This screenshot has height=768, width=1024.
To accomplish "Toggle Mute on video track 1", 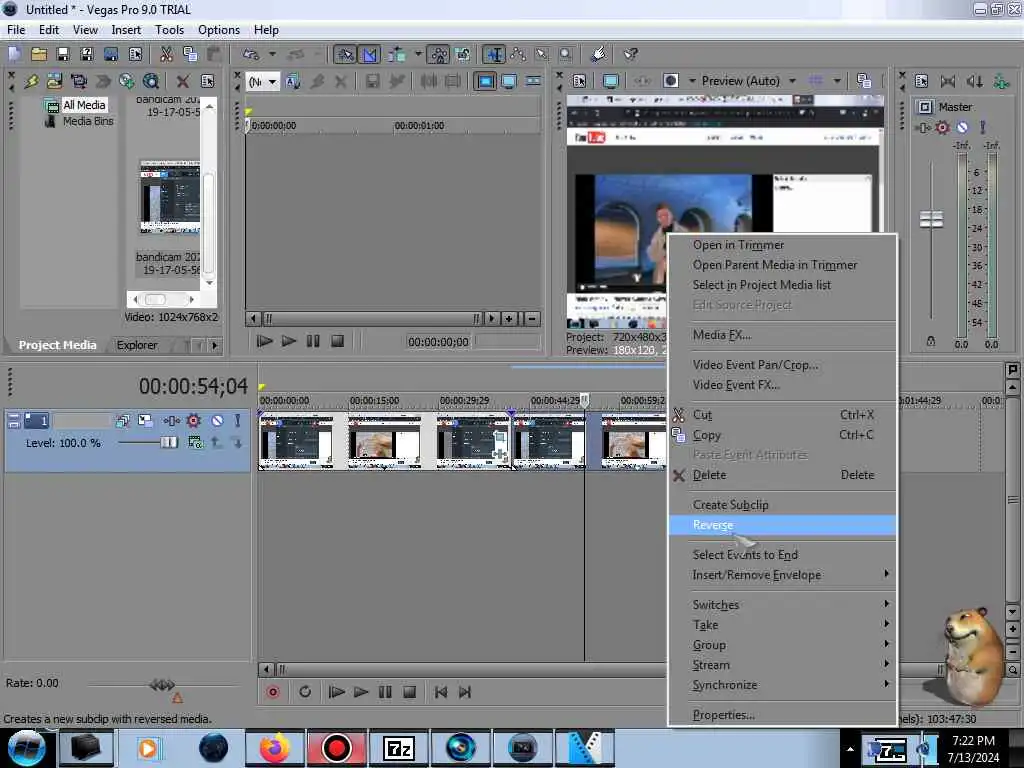I will click(217, 421).
